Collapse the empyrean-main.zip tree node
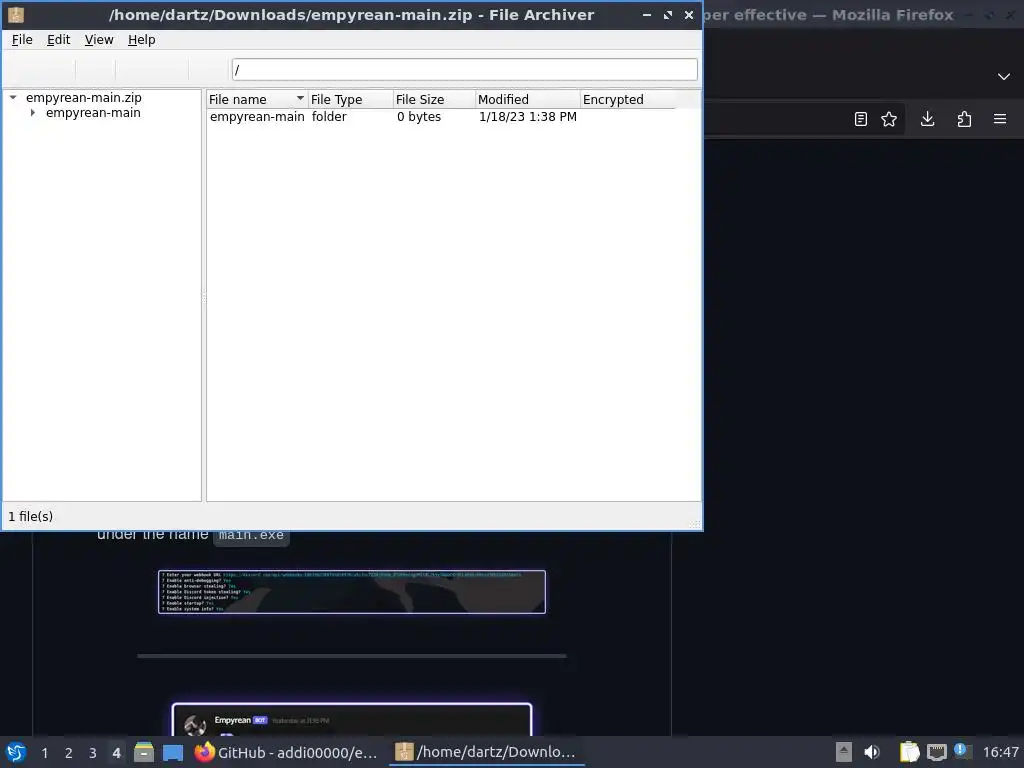 point(13,97)
